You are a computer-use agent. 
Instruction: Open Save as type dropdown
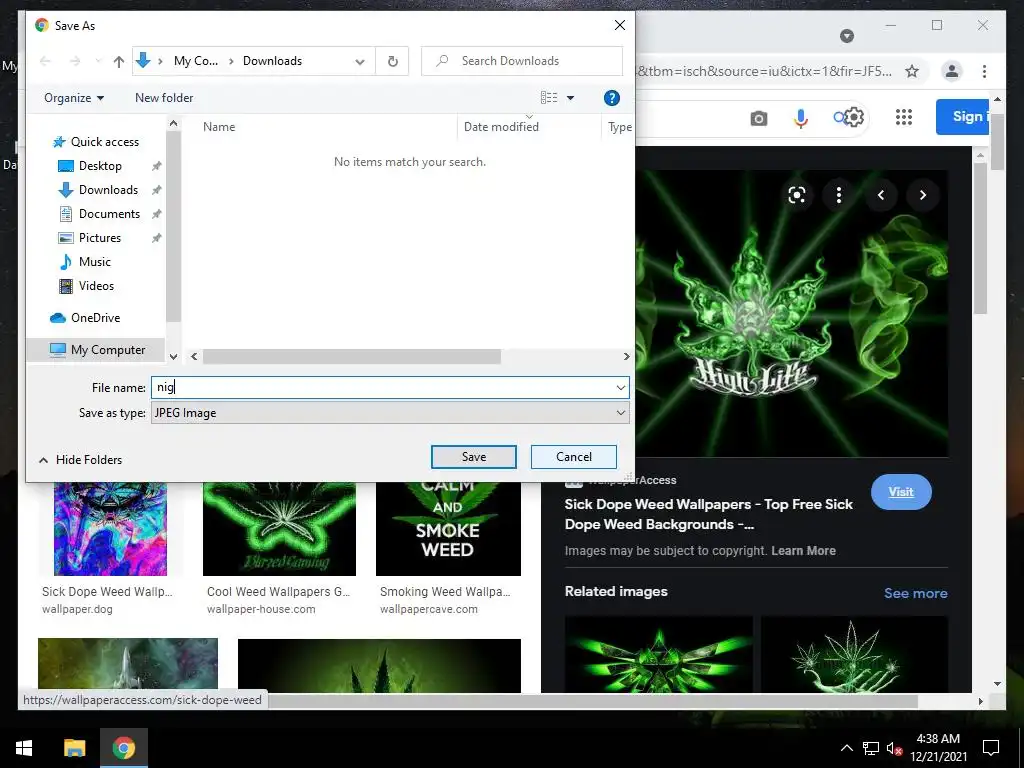pos(390,413)
